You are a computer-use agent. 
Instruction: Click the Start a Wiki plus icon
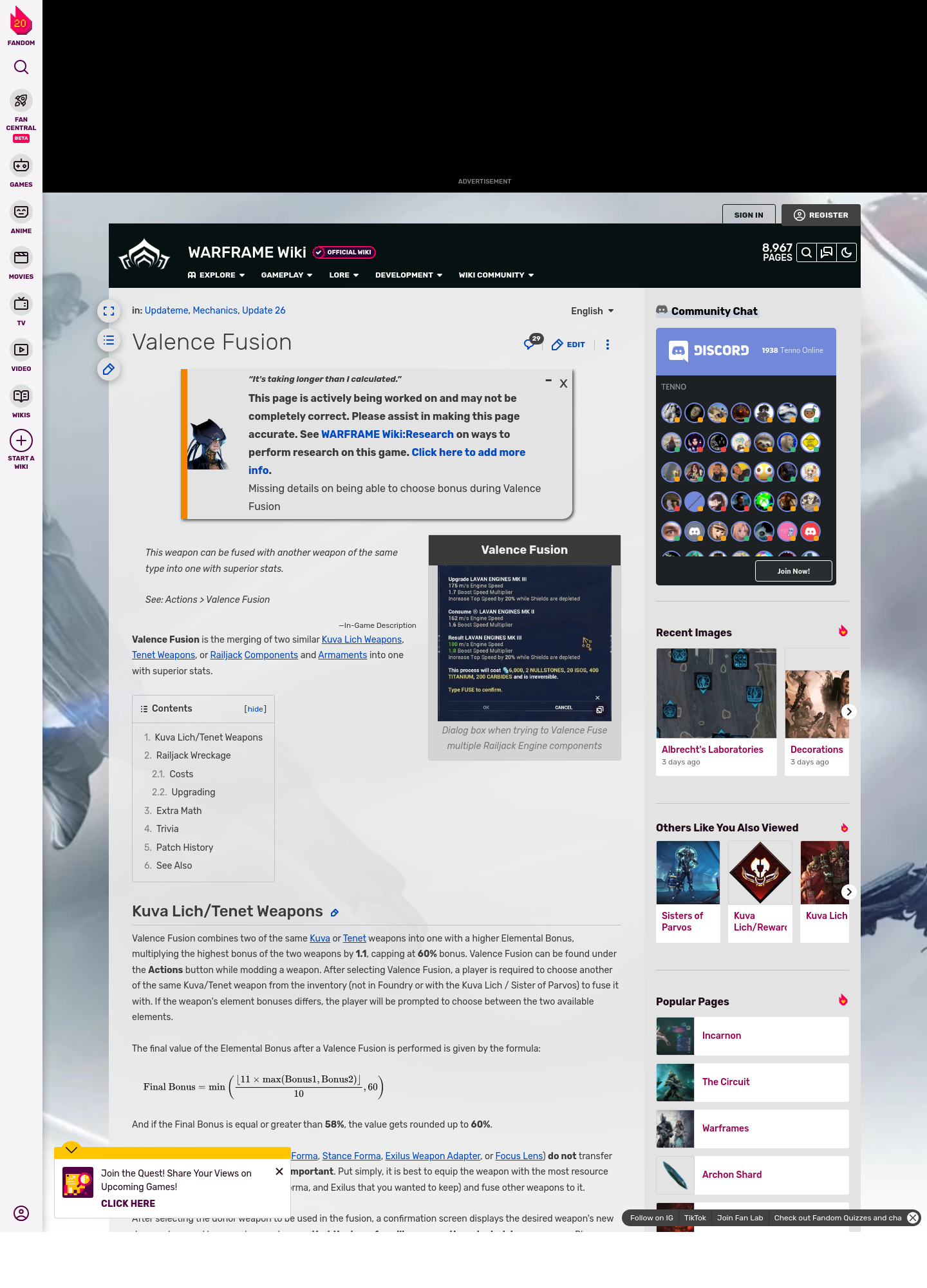21,441
